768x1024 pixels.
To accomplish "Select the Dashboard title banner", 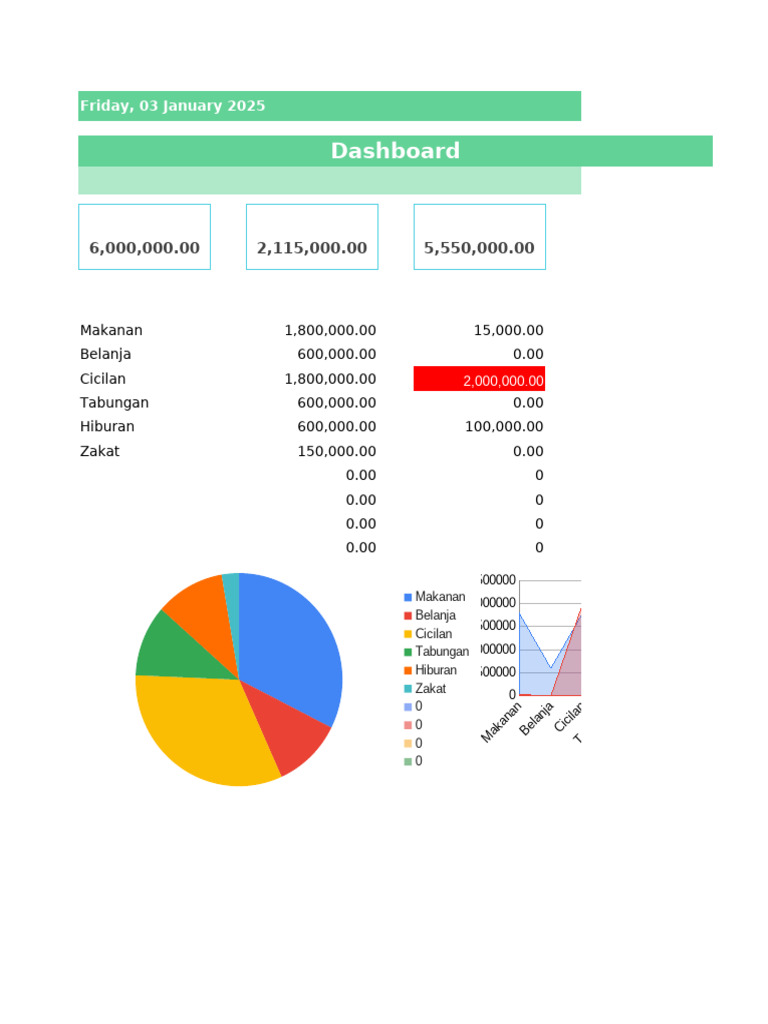I will [395, 151].
